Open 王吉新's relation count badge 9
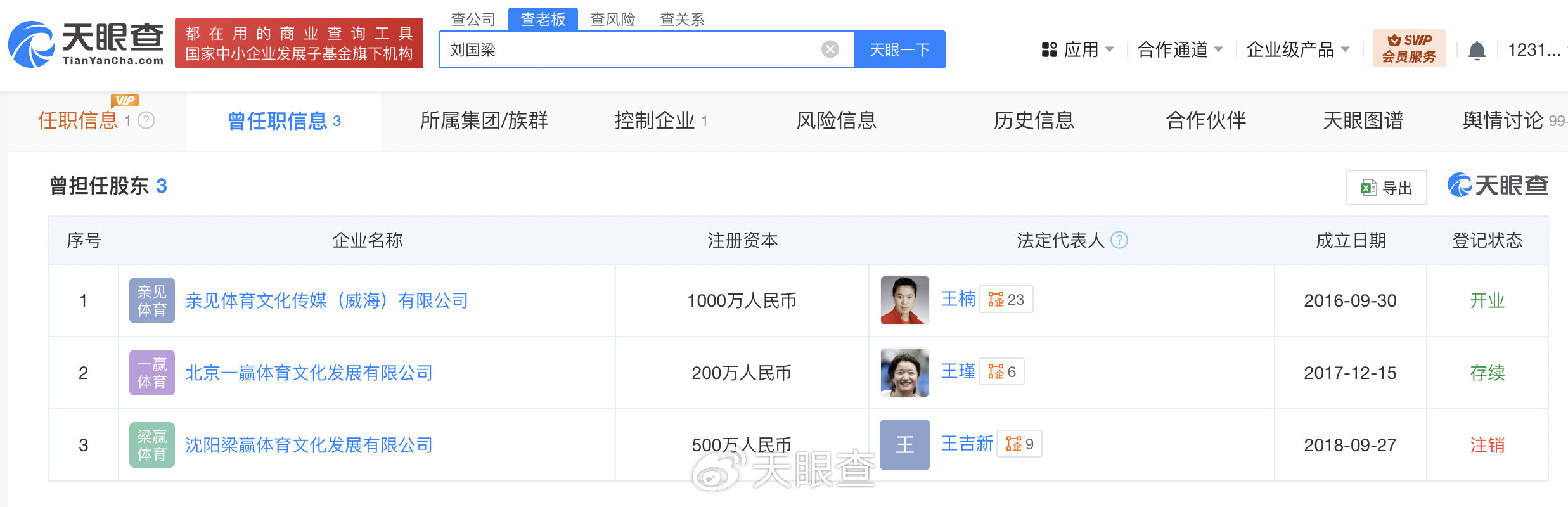The image size is (1568, 507). (x=1019, y=444)
